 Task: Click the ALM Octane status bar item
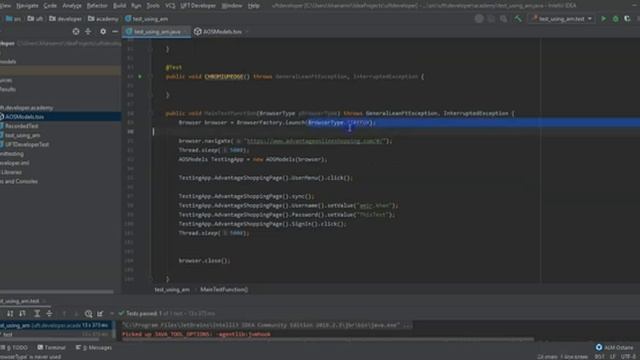(614, 347)
